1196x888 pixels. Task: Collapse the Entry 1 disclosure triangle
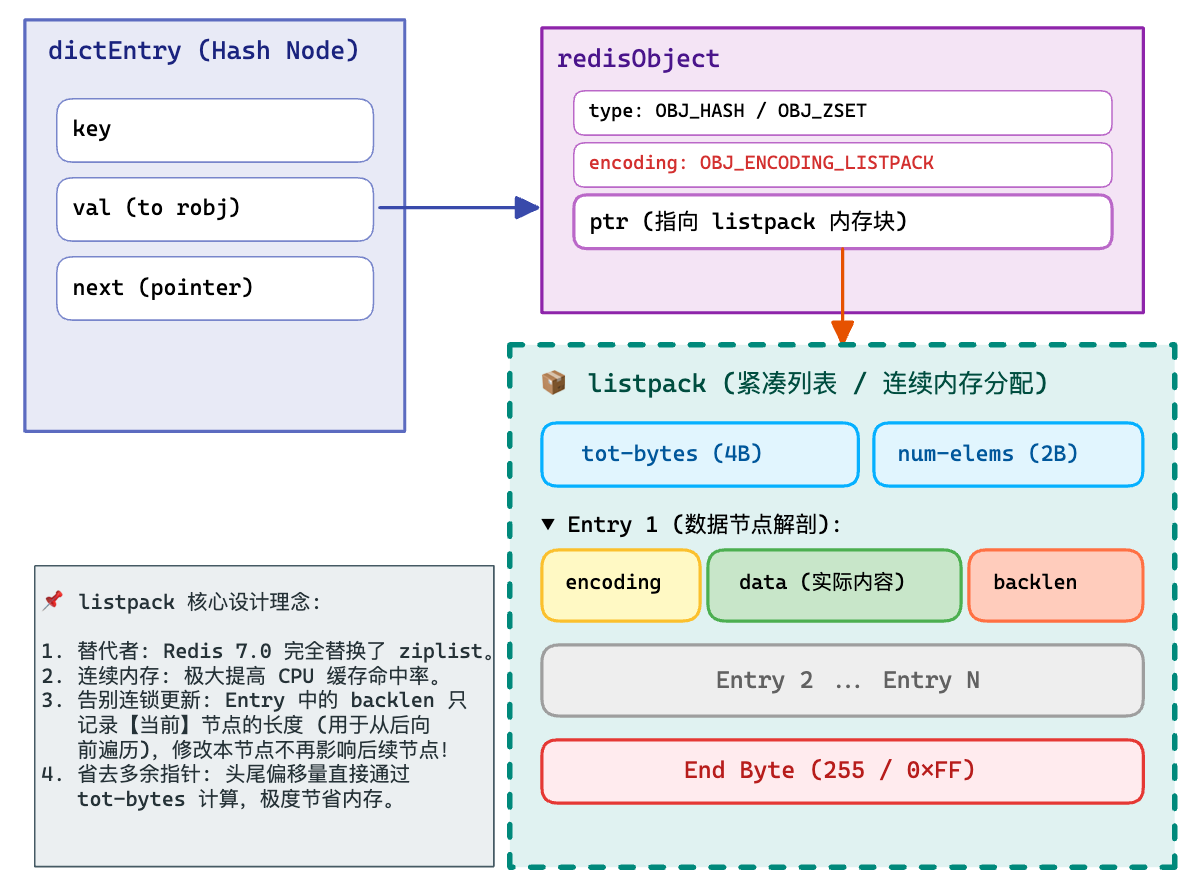pyautogui.click(x=548, y=524)
